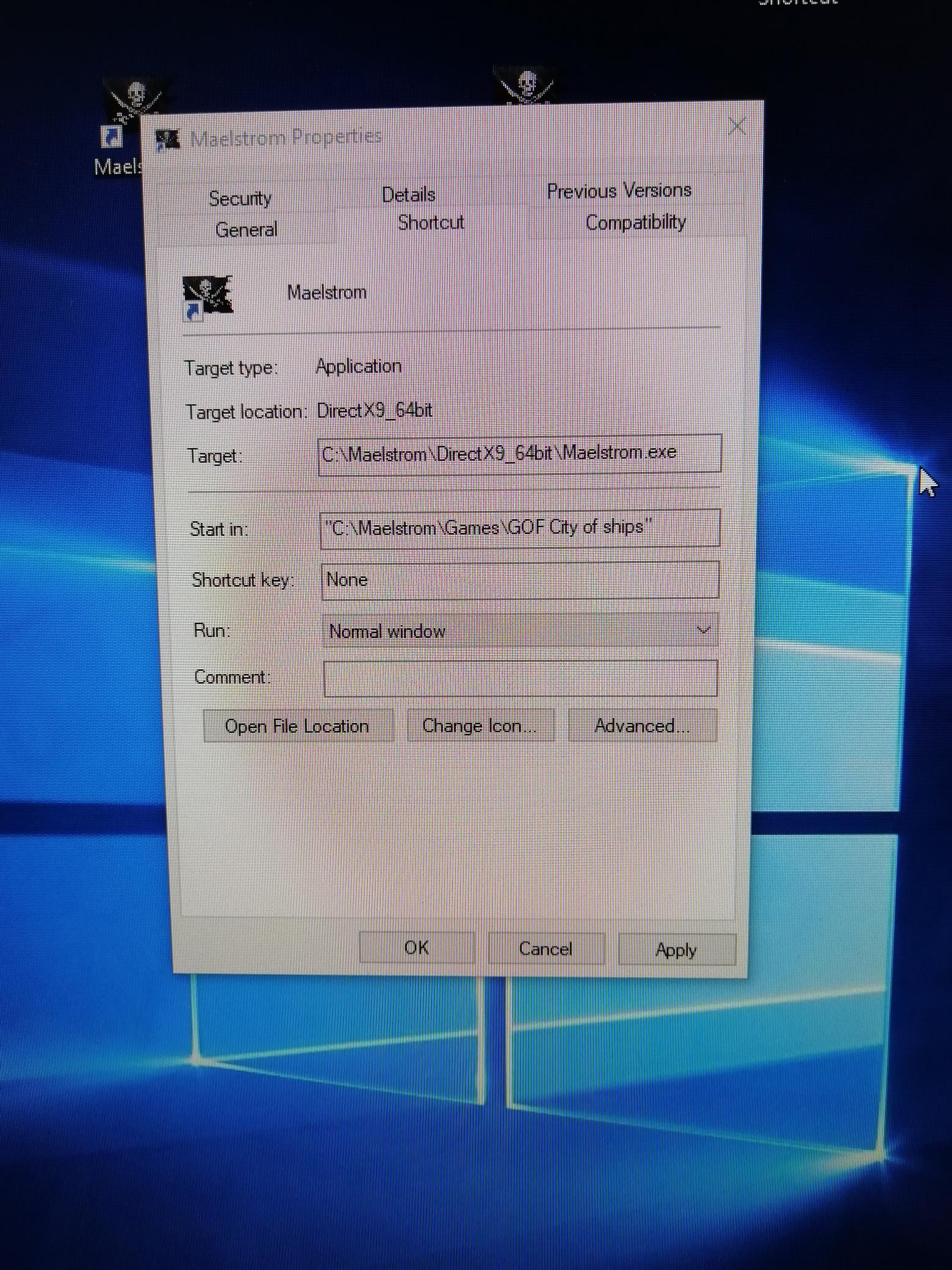This screenshot has width=952, height=1270.
Task: Select the General tab
Action: point(246,230)
